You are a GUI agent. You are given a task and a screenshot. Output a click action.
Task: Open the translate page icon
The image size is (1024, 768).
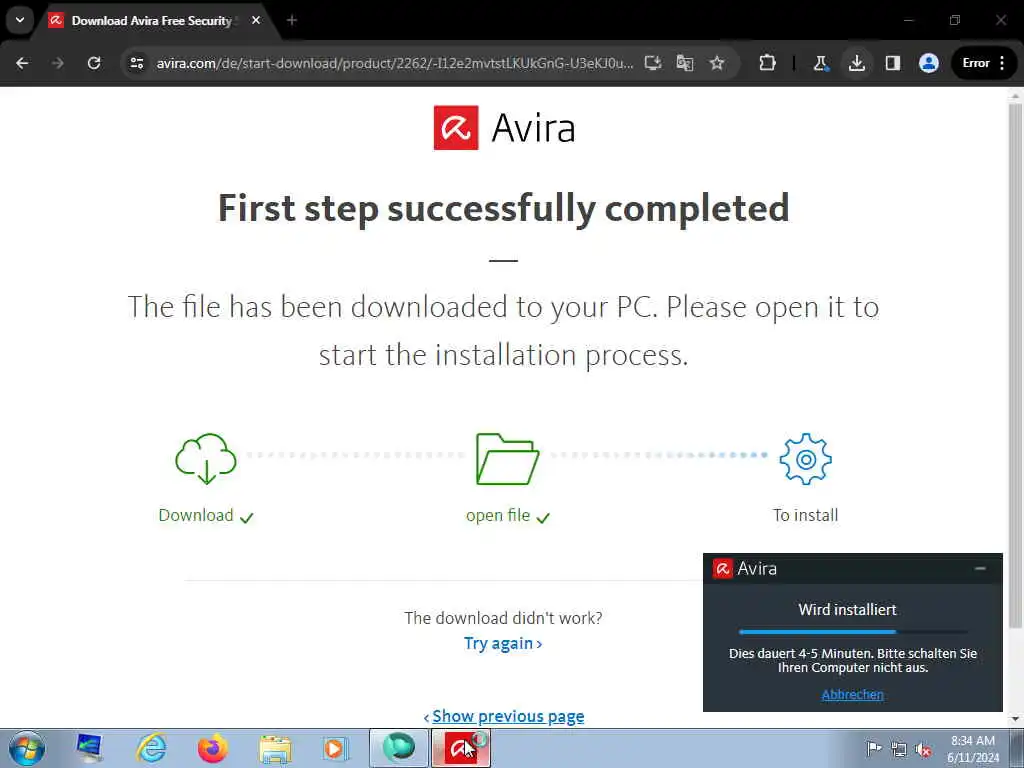click(x=685, y=63)
